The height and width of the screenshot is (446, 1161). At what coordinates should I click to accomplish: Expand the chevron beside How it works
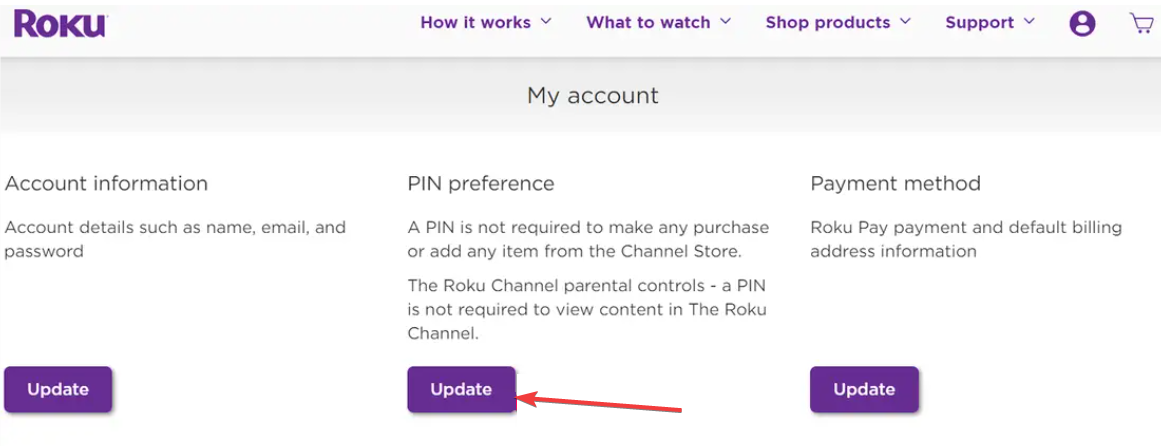[x=546, y=21]
